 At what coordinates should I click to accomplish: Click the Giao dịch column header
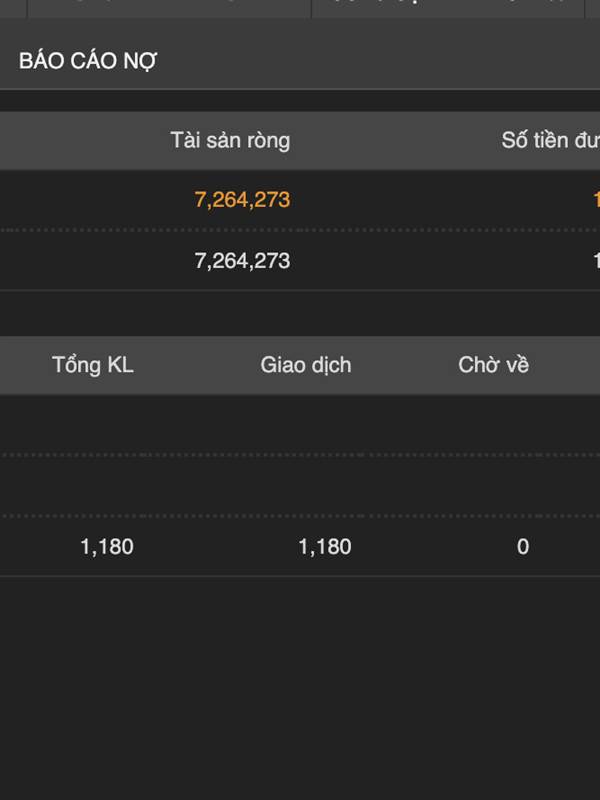(305, 365)
